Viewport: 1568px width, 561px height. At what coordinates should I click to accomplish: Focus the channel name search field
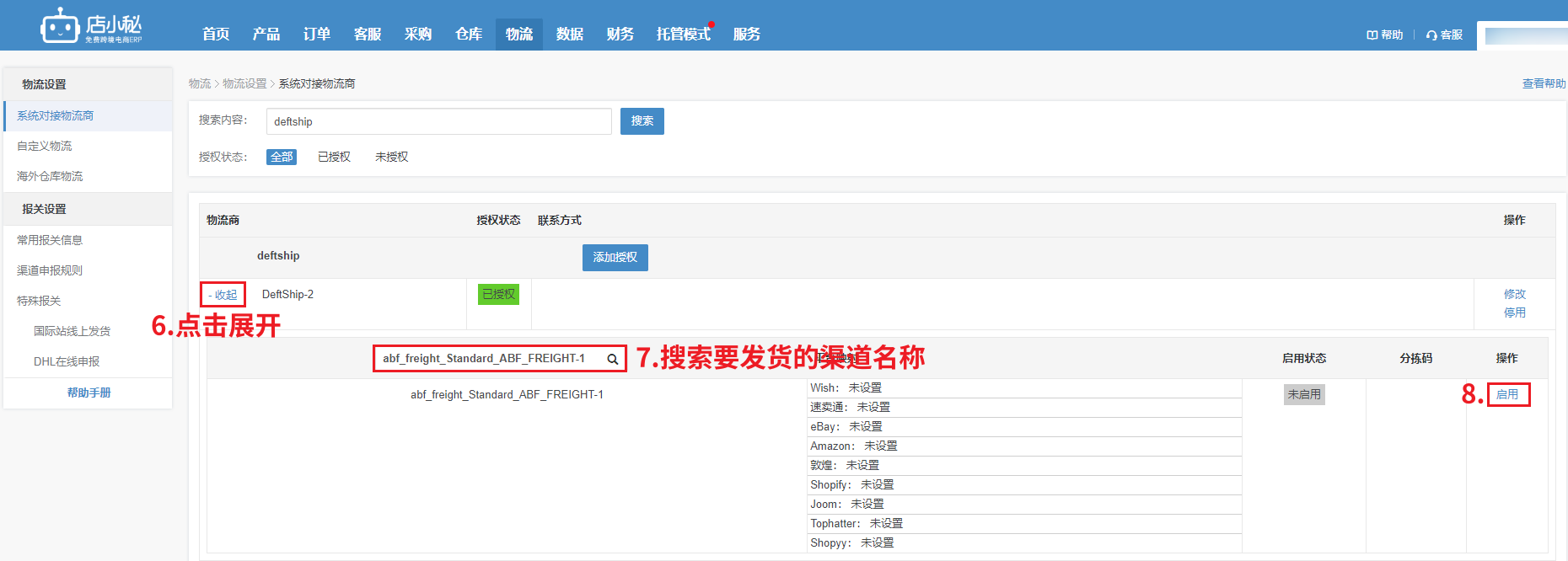tap(500, 359)
